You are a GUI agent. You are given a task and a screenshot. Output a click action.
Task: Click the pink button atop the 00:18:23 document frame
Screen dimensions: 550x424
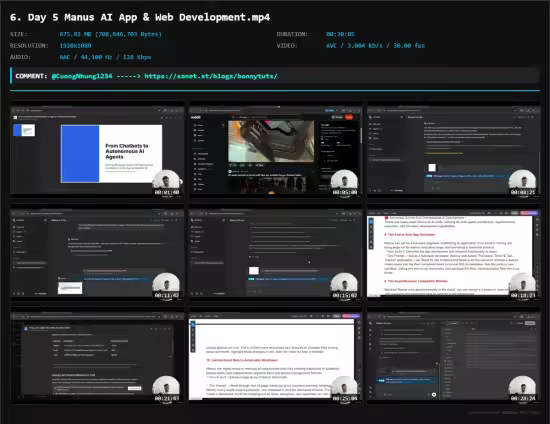click(529, 213)
